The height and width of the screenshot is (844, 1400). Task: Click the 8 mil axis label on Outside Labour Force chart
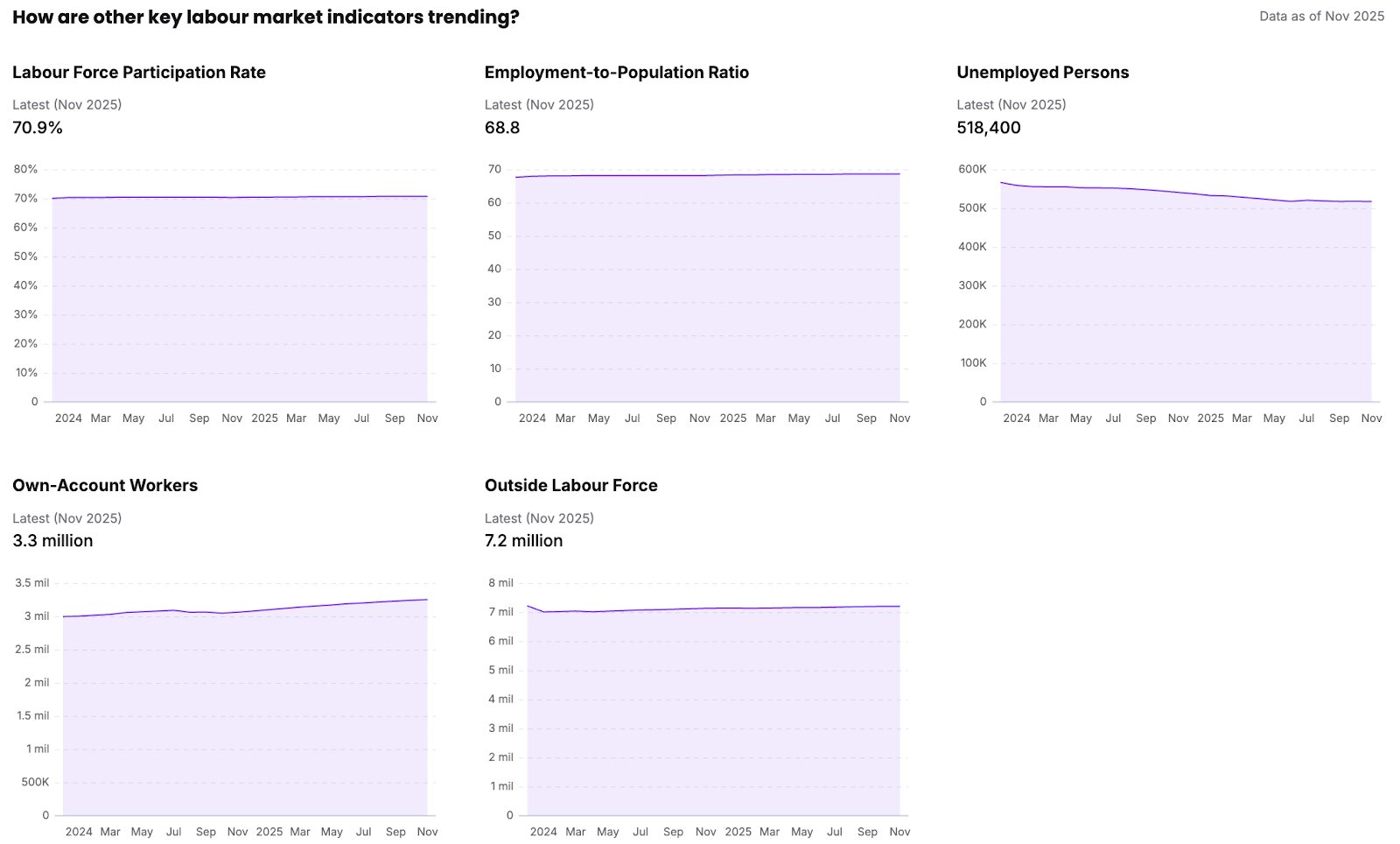[500, 583]
